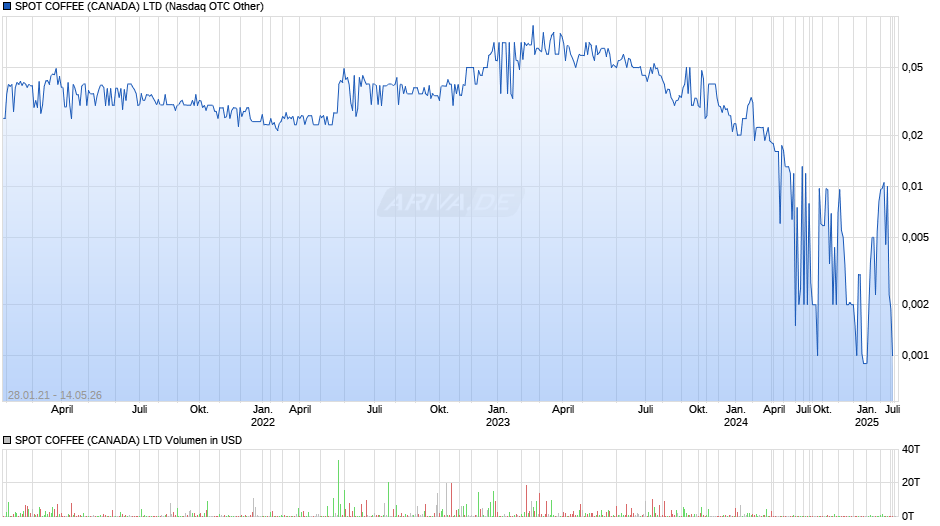Click the 0,002 price axis label

[x=915, y=304]
